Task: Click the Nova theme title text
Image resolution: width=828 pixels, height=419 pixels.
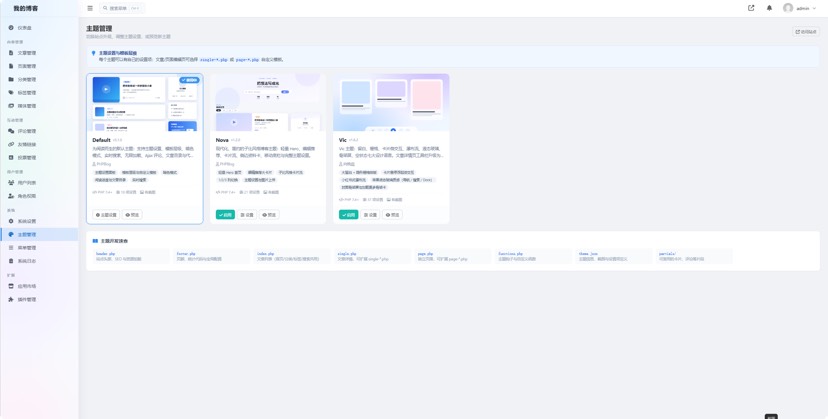Action: tap(222, 140)
